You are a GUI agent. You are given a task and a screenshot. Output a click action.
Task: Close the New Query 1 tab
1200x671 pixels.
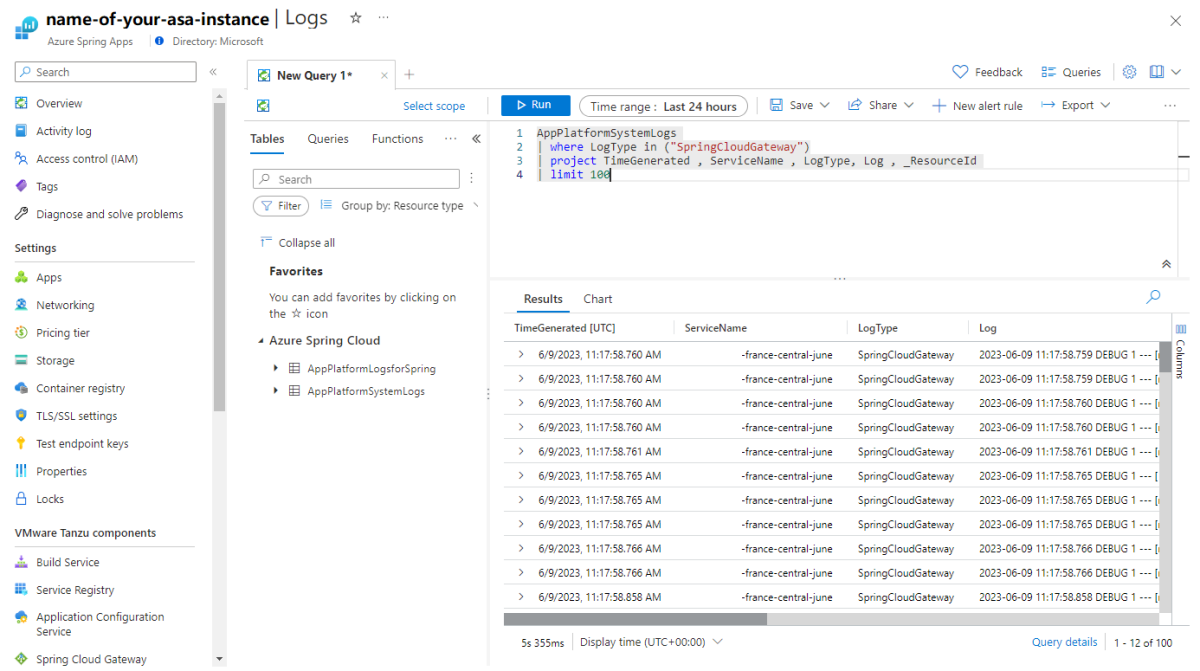point(385,75)
